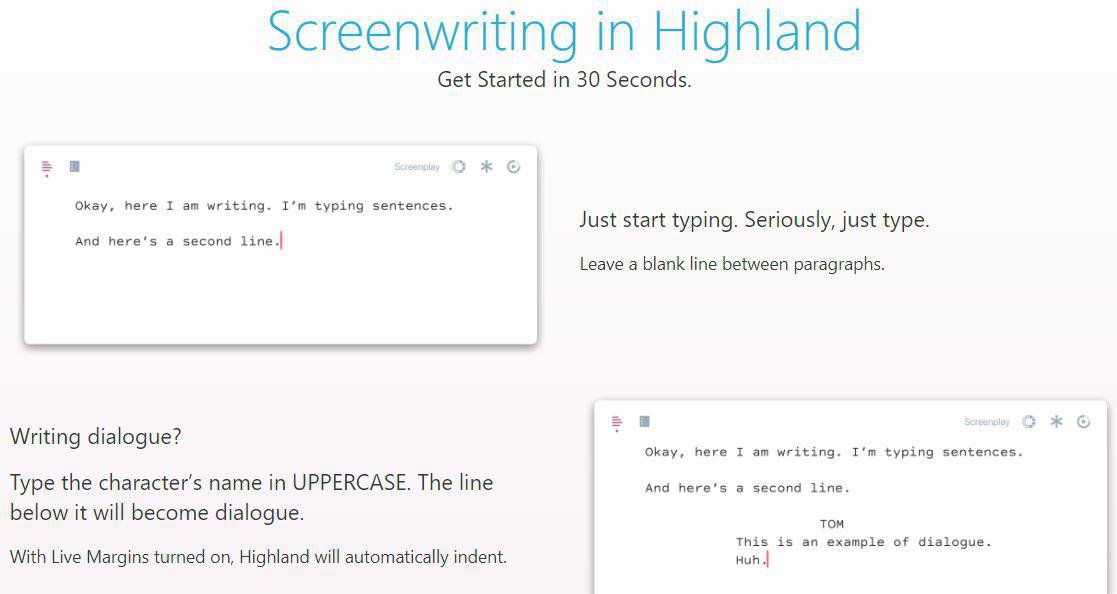Click 'Okay, here I am writing' line in the first editor
The image size is (1117, 594).
point(264,206)
